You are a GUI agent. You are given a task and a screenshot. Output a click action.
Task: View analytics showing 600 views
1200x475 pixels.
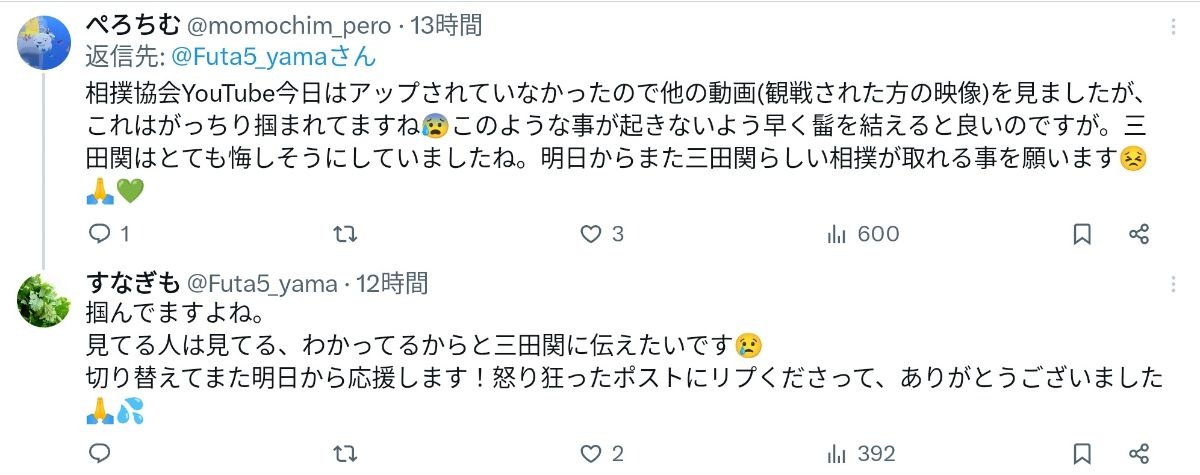tap(862, 234)
